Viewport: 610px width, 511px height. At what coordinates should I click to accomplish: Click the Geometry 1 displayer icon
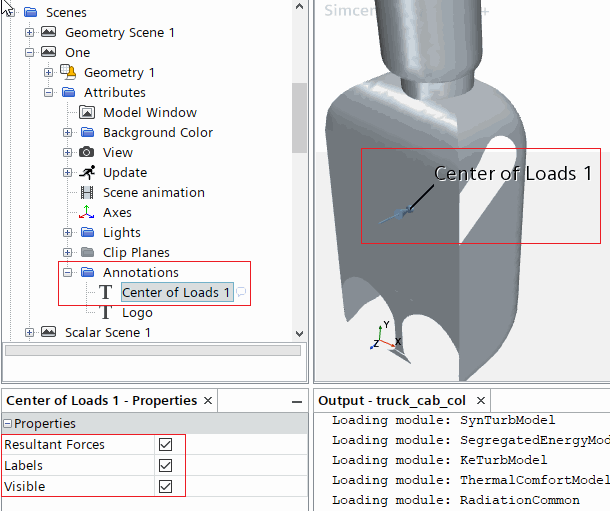click(x=68, y=72)
